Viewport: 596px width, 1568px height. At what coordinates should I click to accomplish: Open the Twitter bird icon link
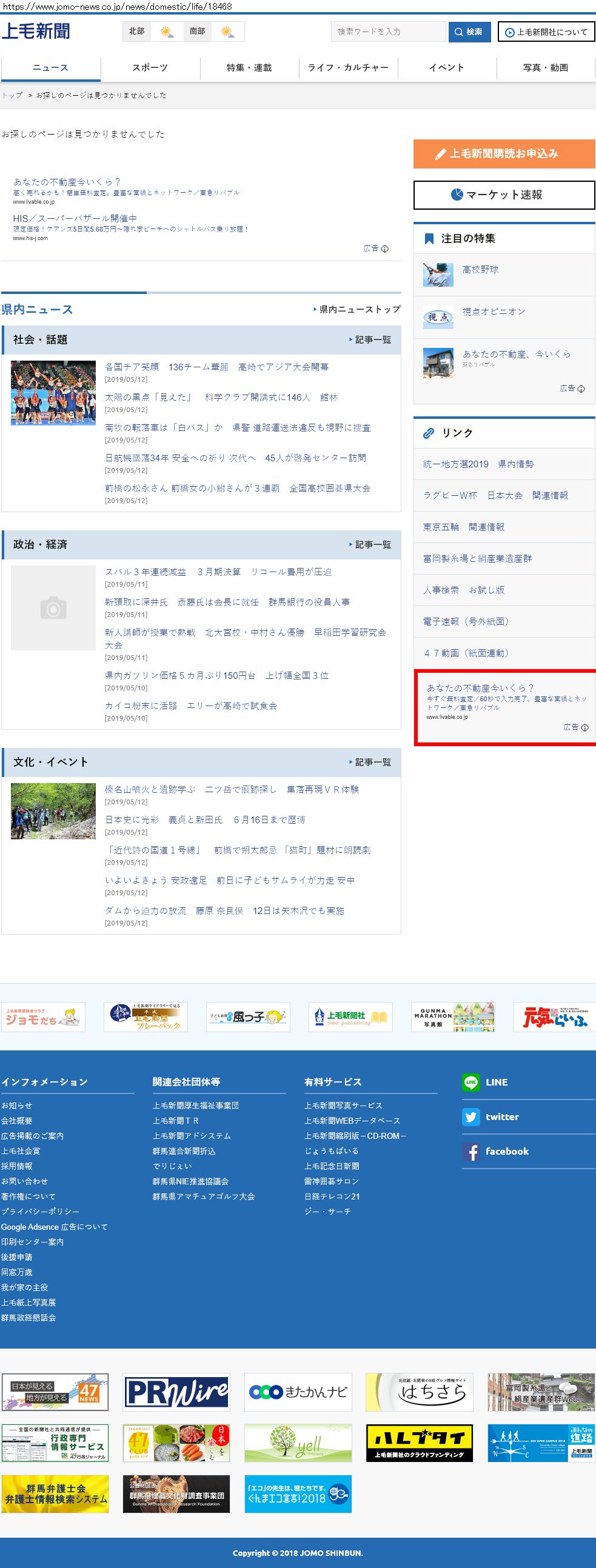(x=470, y=1116)
